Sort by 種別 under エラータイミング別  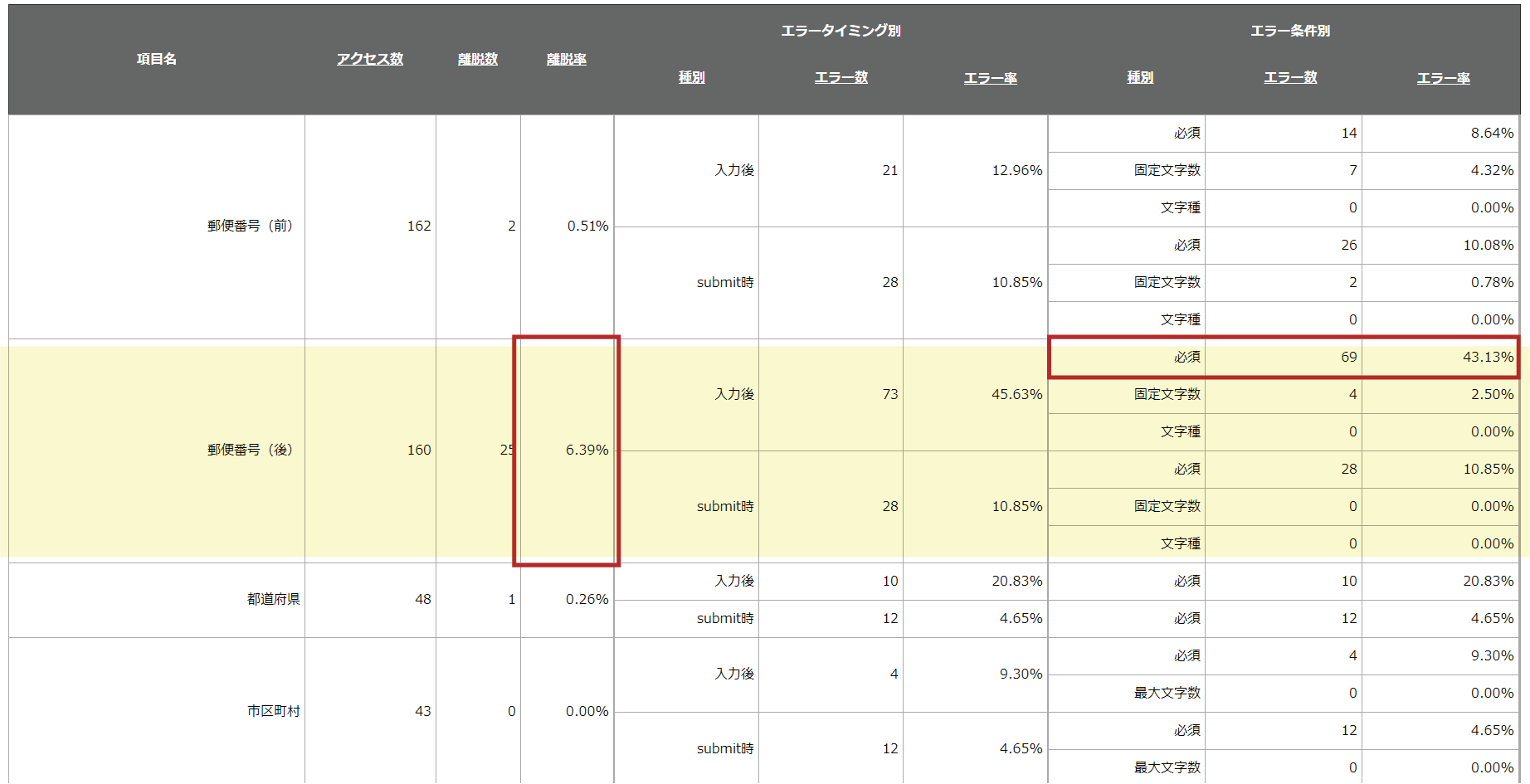tap(692, 77)
